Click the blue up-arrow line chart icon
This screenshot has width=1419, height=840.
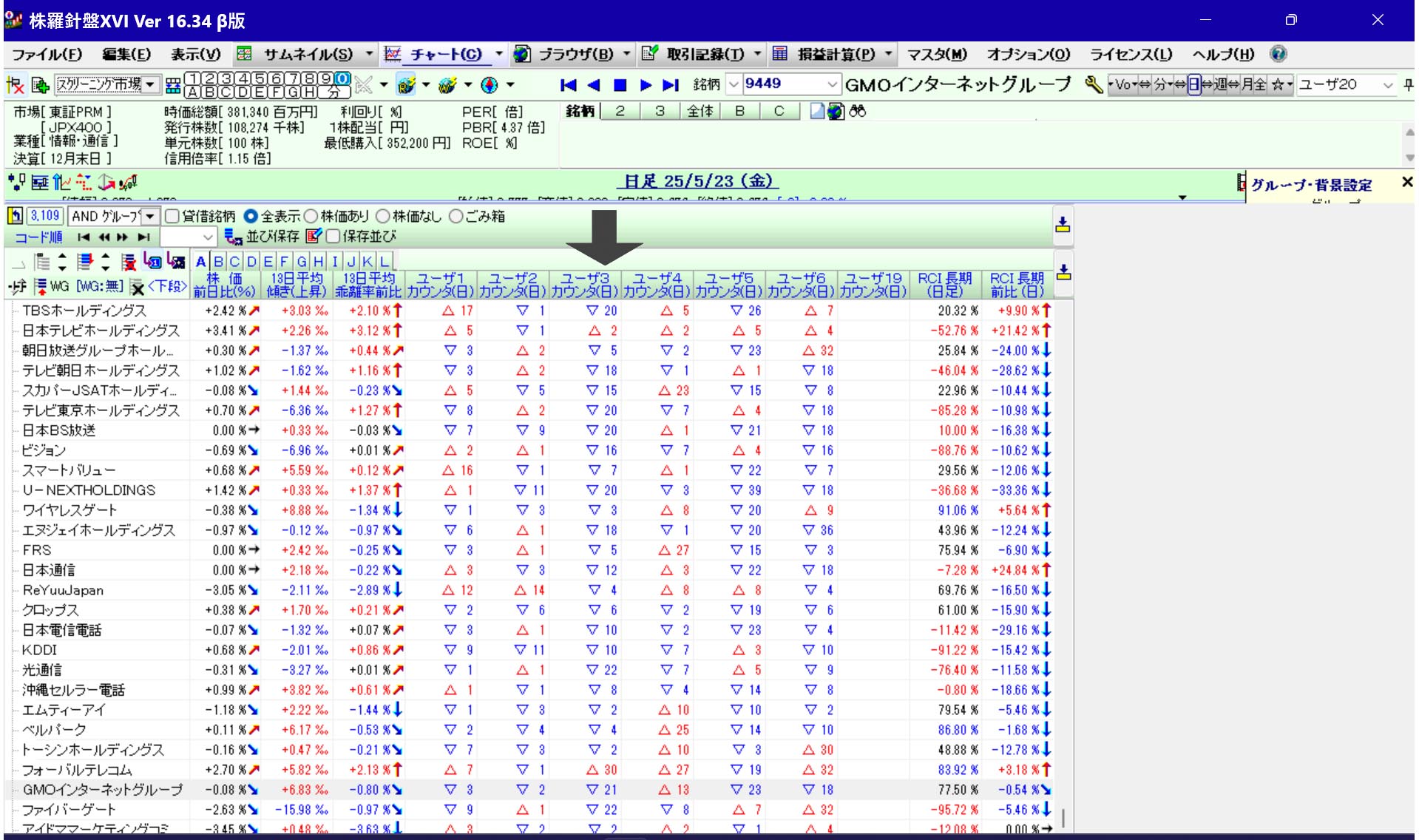tap(61, 182)
